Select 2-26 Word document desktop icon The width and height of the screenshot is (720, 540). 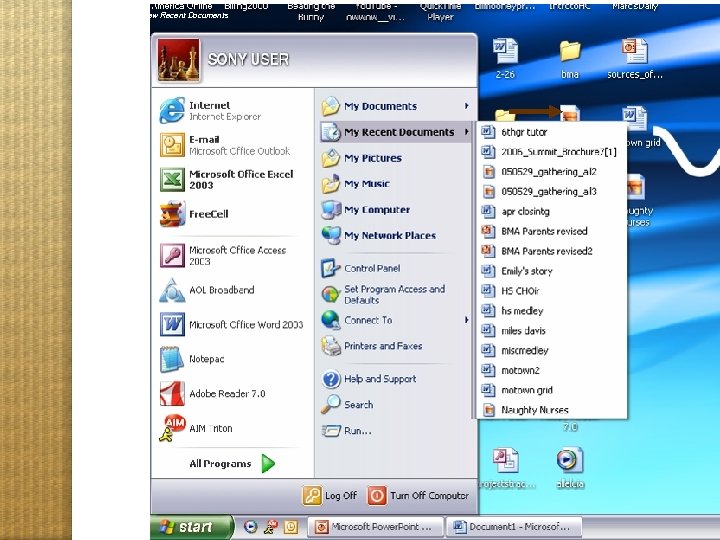505,59
